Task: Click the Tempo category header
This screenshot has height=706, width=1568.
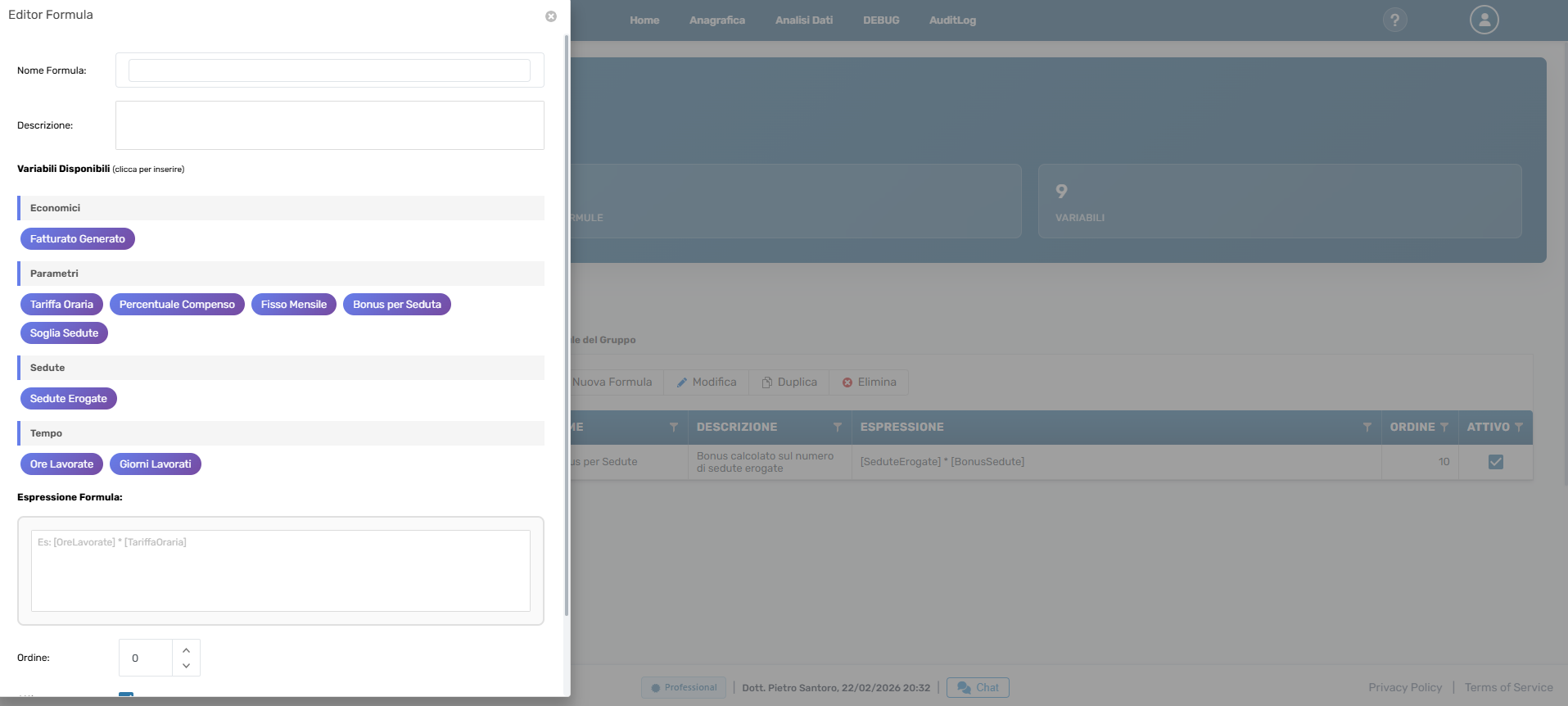Action: pos(281,433)
